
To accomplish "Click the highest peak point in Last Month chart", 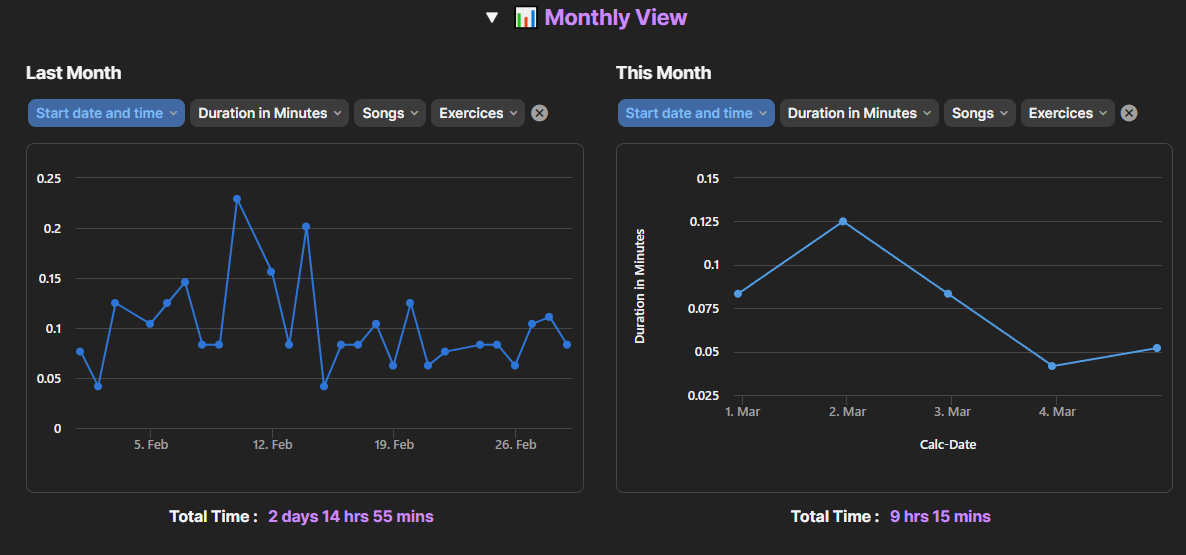I will pyautogui.click(x=237, y=199).
